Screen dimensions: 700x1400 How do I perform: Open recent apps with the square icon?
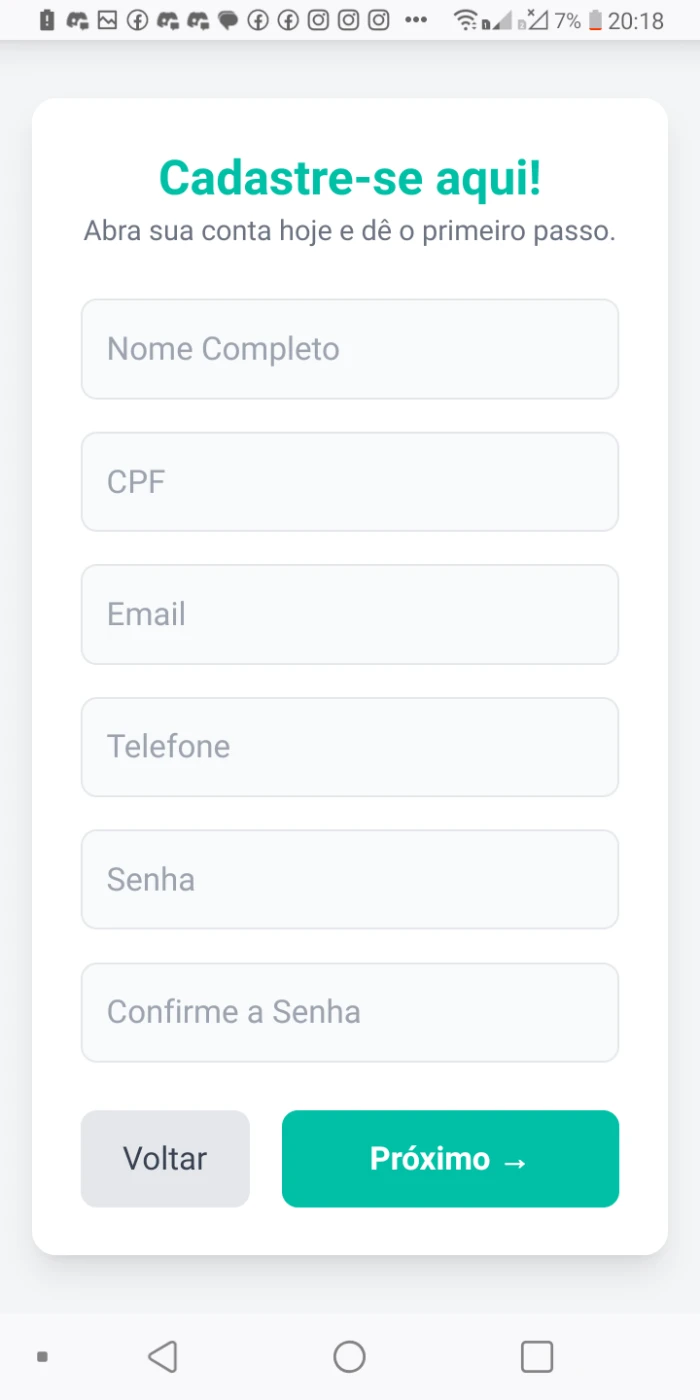pyautogui.click(x=537, y=1357)
